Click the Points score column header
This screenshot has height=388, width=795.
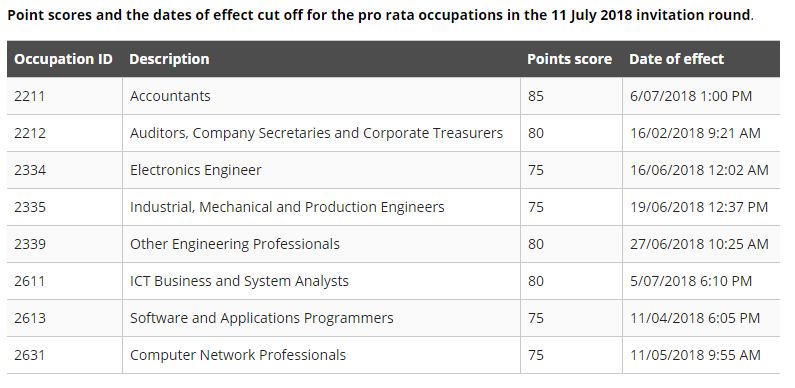pos(569,59)
